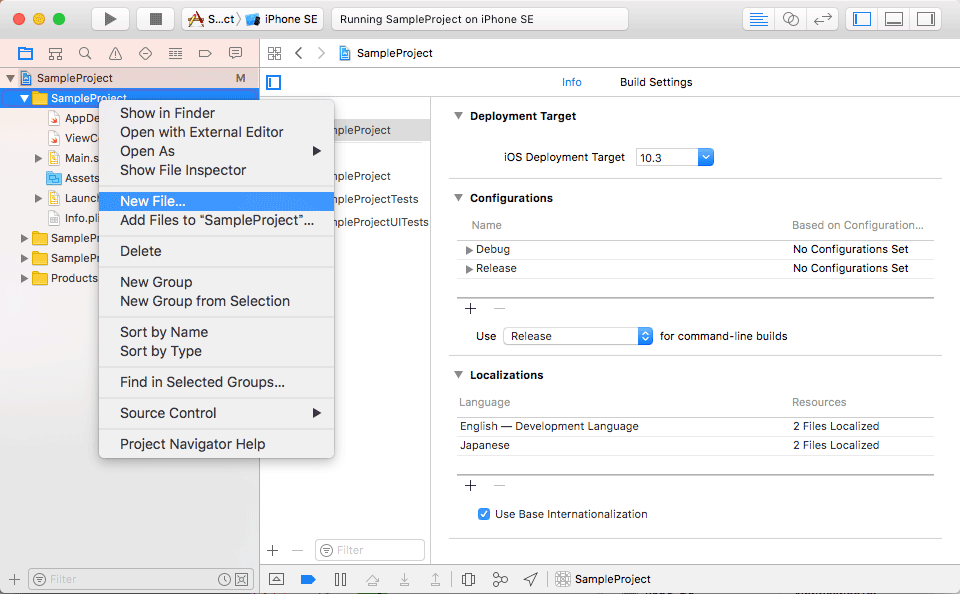Choose New Group from Selection
Screen dimensions: 960x594
pos(216,301)
